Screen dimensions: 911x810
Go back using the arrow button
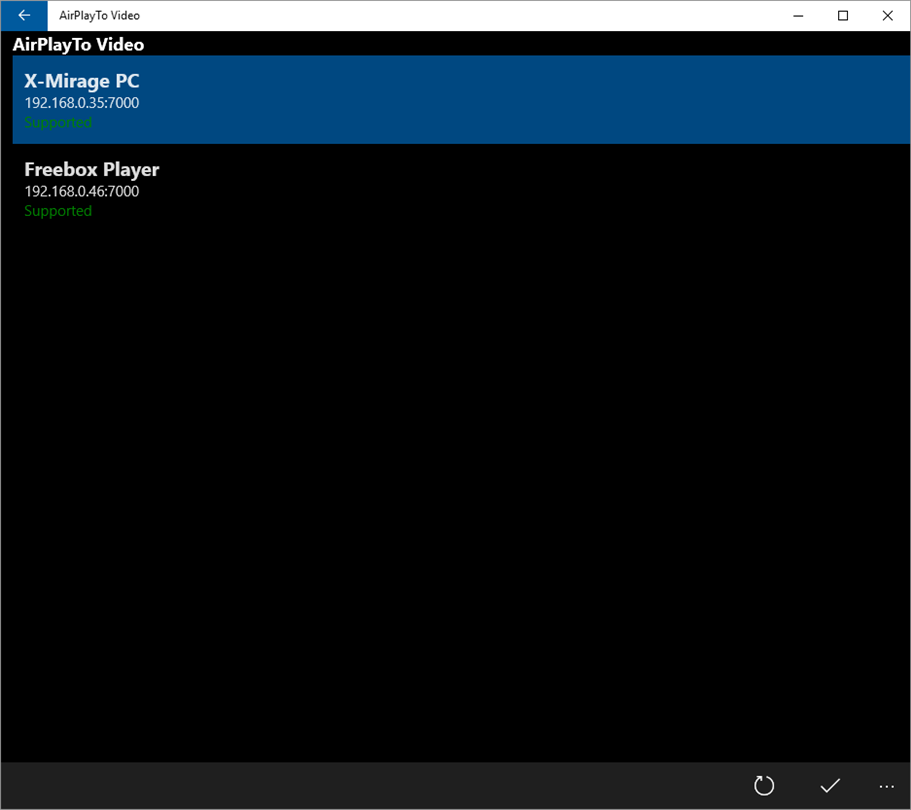click(x=24, y=16)
